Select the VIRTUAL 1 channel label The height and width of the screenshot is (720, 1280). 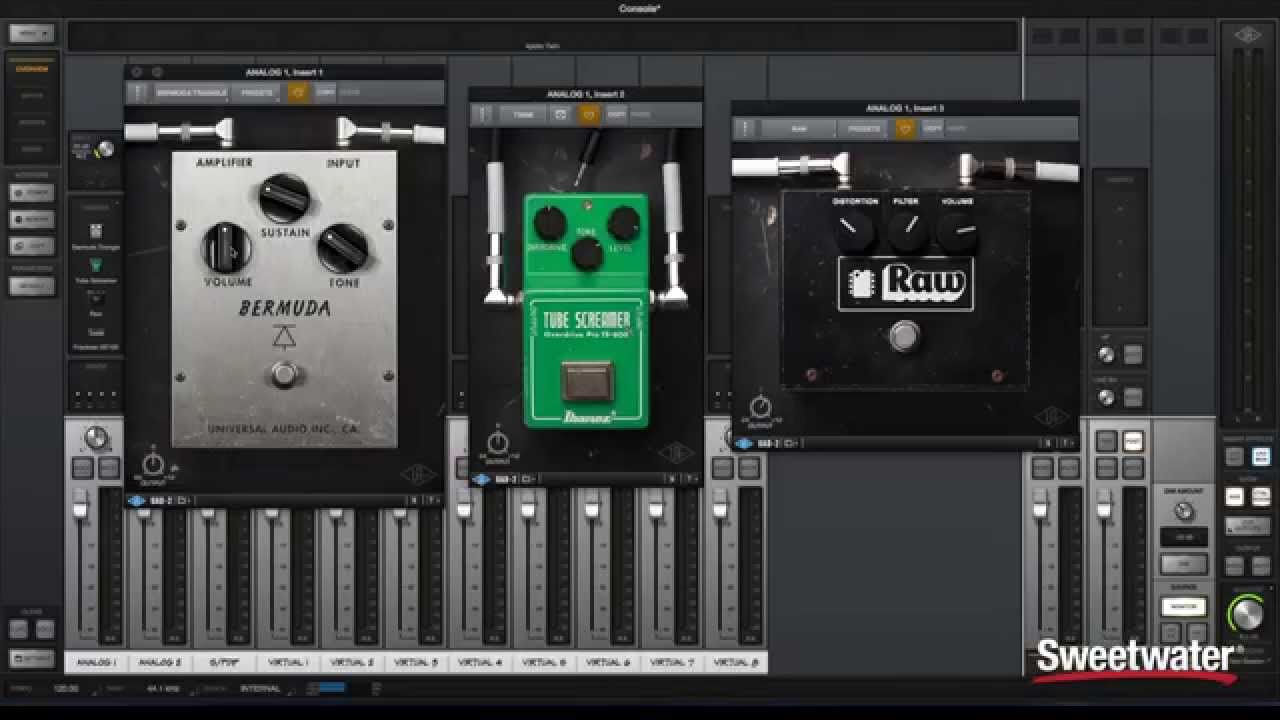click(x=288, y=662)
